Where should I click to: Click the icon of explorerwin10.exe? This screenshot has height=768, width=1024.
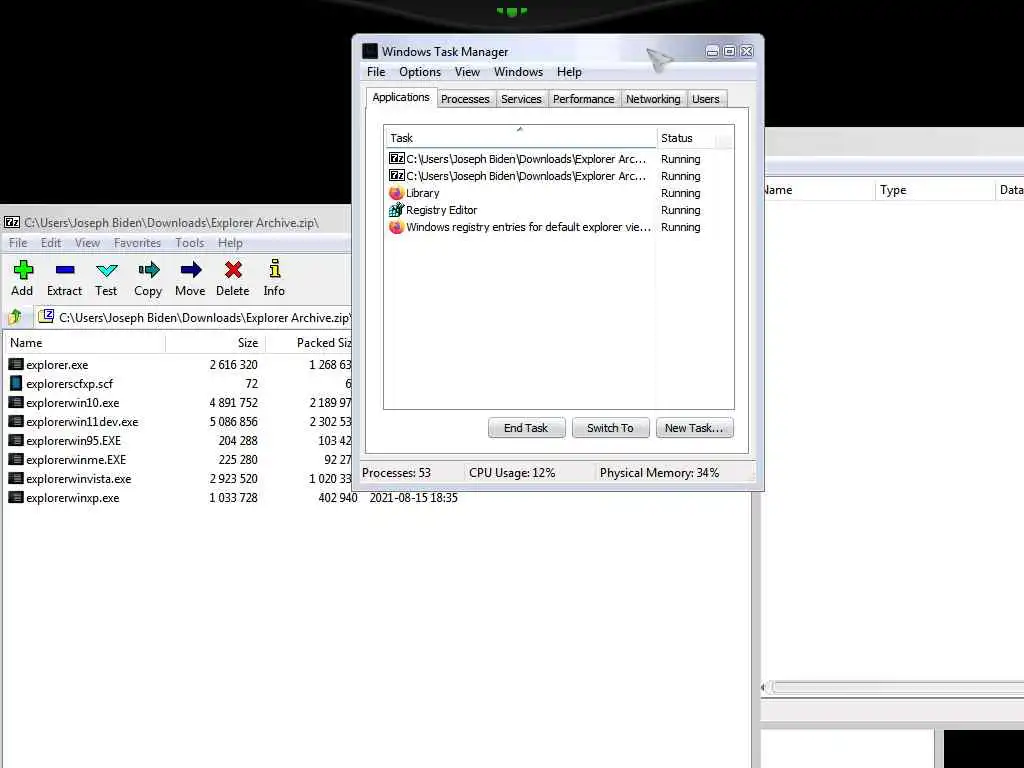click(16, 402)
